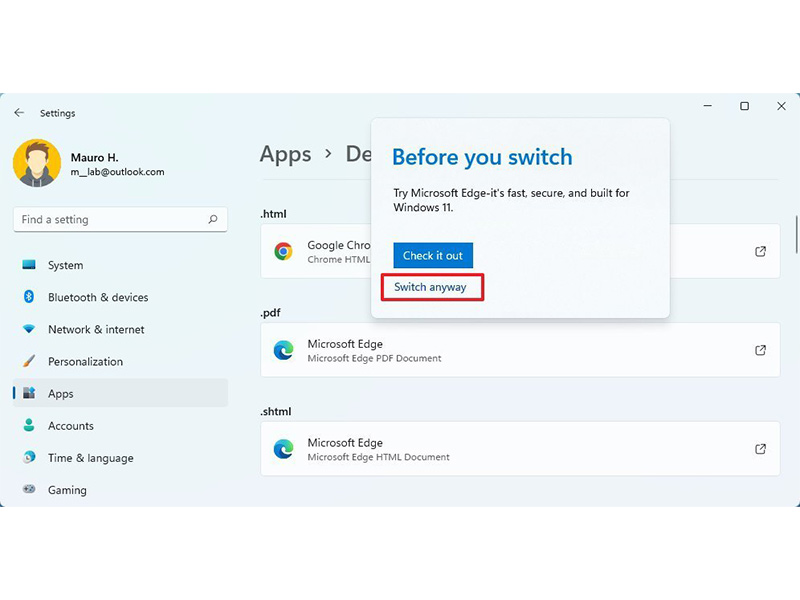Click the .shtml extension label
Screen dimensions: 800x600
tap(276, 411)
